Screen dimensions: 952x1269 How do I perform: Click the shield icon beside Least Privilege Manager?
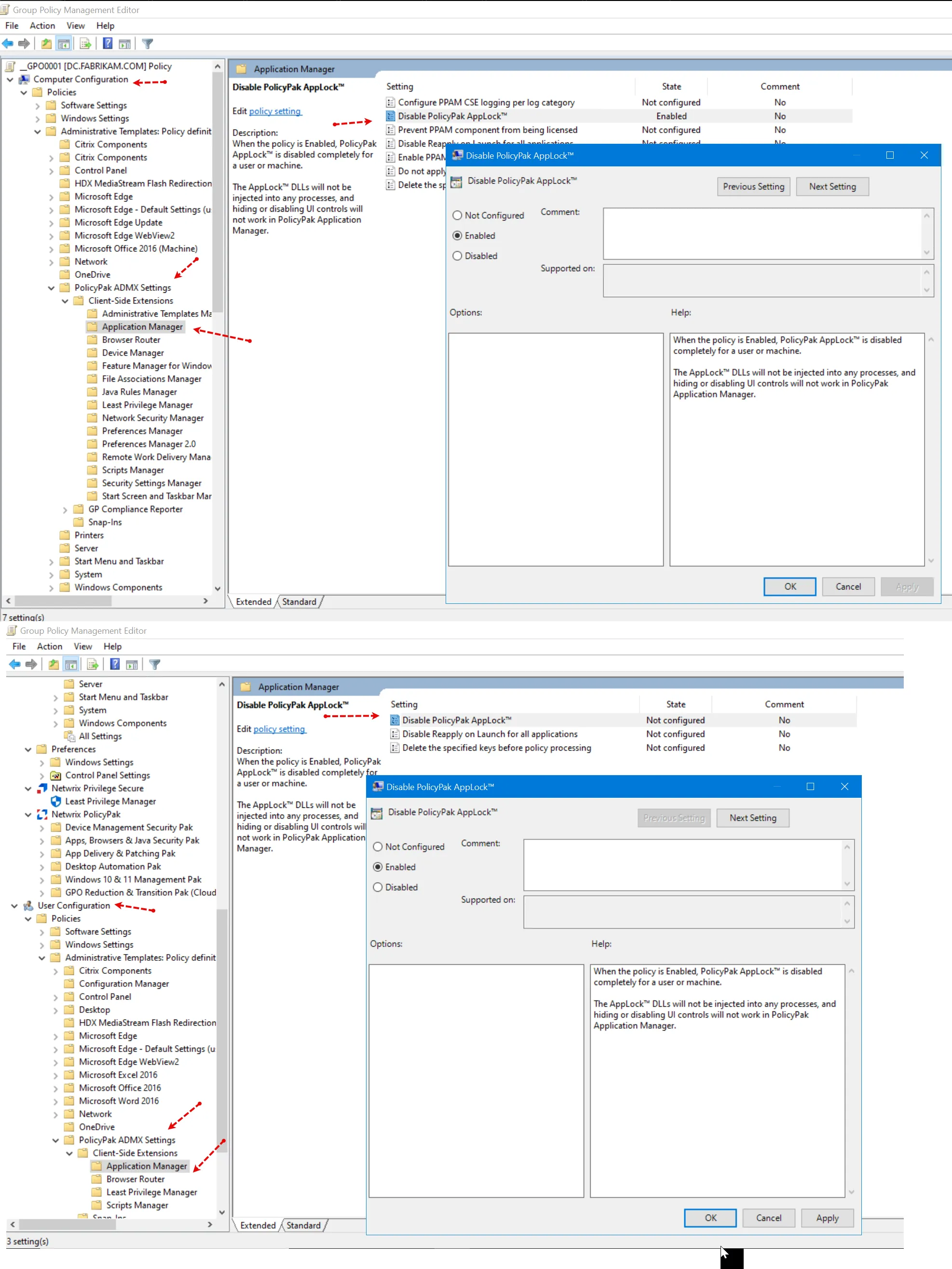tap(55, 801)
